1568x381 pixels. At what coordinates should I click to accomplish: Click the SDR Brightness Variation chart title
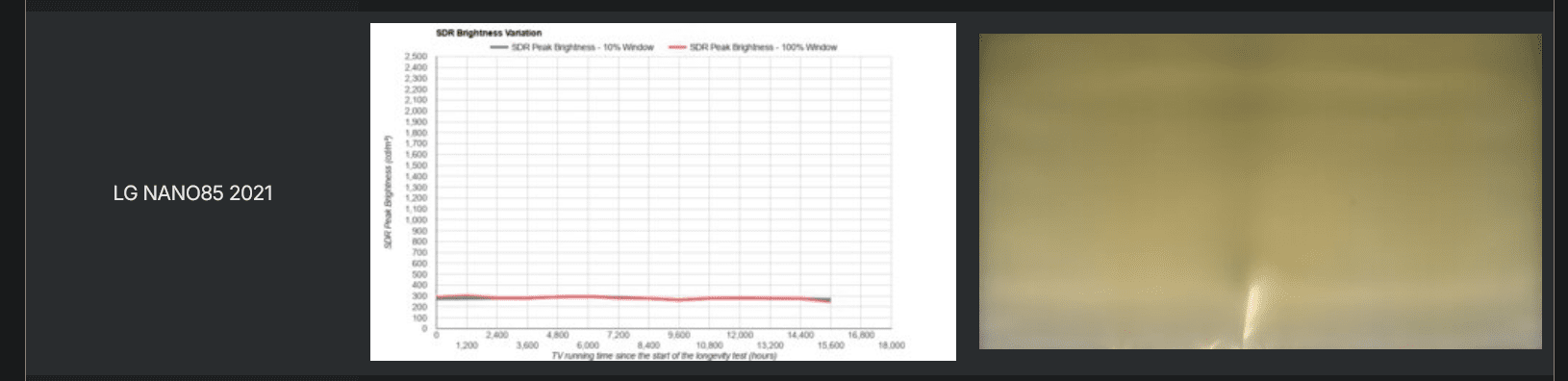489,33
